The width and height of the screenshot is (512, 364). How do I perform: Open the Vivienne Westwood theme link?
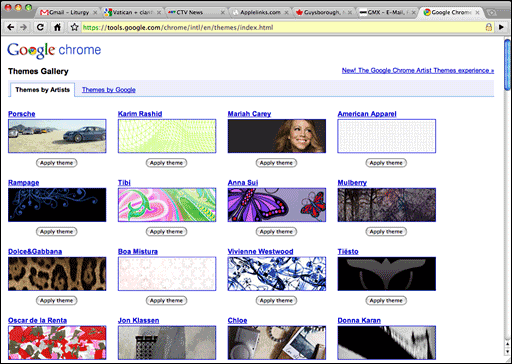point(260,251)
